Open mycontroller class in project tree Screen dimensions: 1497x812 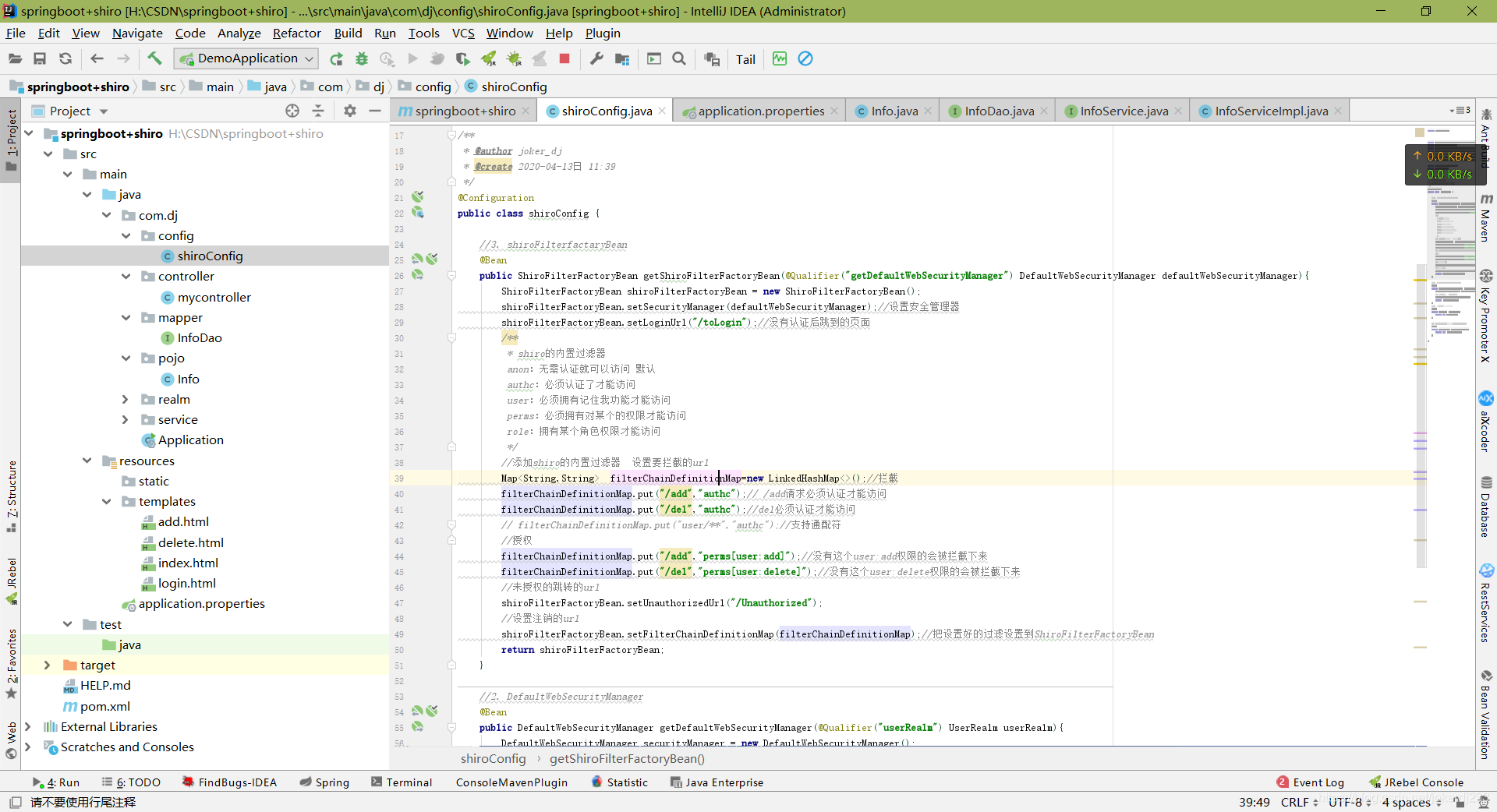tap(214, 297)
